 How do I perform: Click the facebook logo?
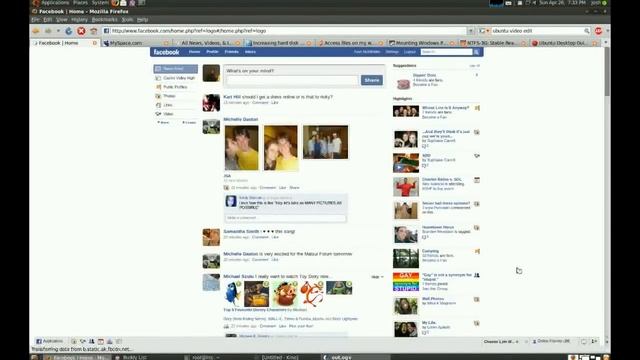point(166,52)
